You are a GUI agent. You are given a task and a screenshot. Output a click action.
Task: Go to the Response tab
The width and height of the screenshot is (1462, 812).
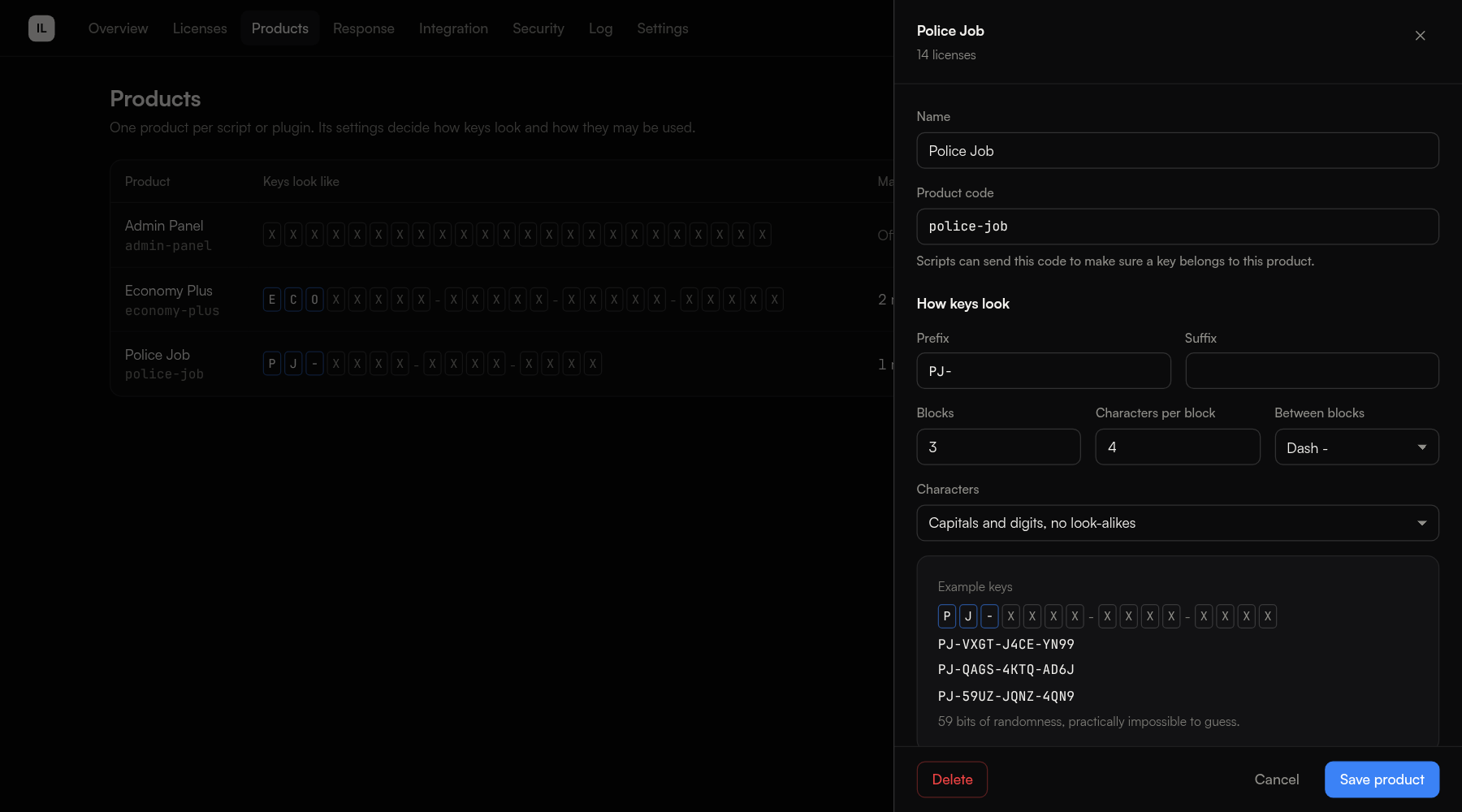(x=364, y=28)
